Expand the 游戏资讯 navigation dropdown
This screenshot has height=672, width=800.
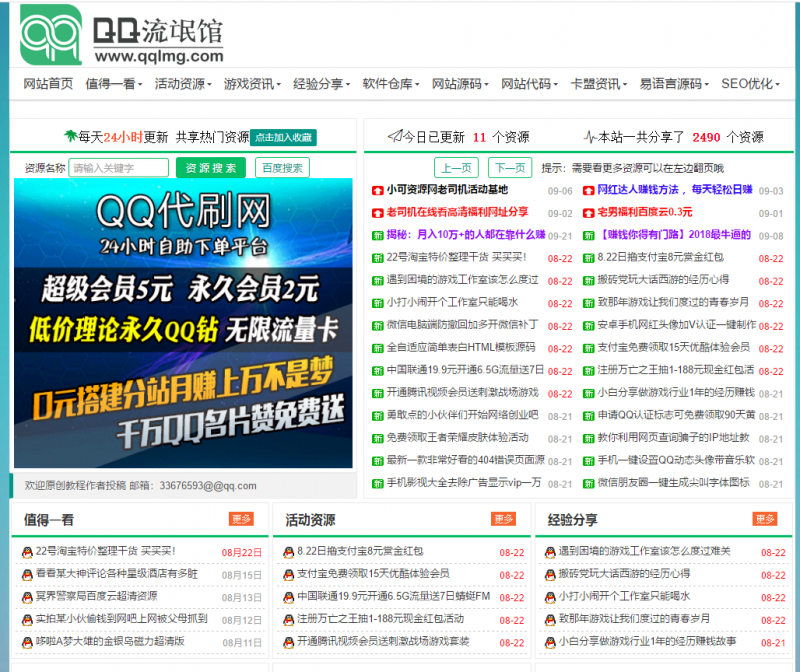[x=253, y=84]
